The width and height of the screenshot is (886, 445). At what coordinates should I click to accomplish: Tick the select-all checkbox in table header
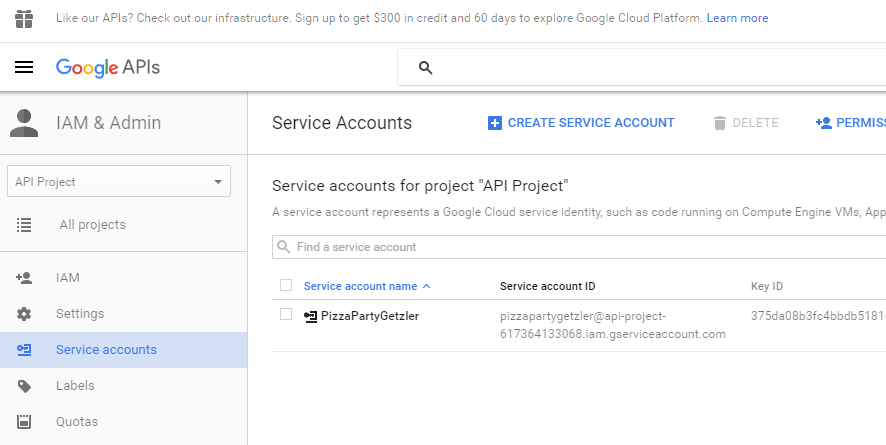pos(286,285)
